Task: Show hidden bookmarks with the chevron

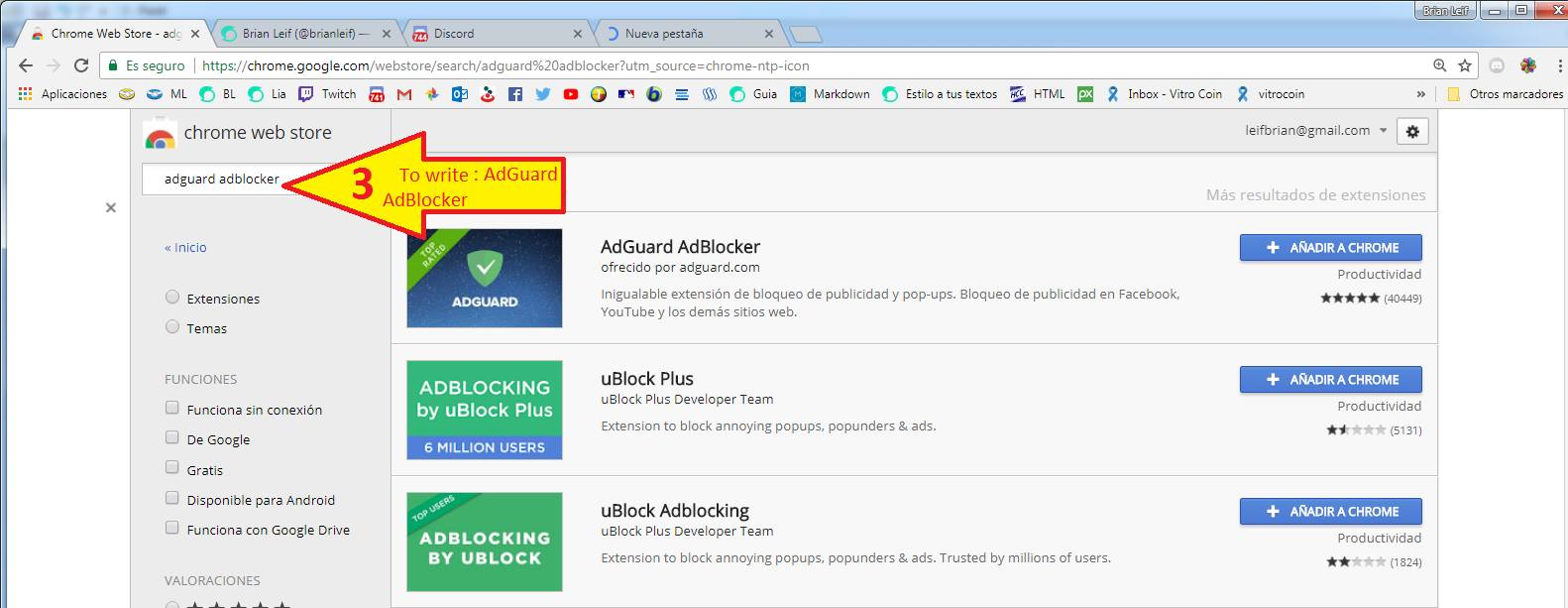Action: click(x=1420, y=94)
